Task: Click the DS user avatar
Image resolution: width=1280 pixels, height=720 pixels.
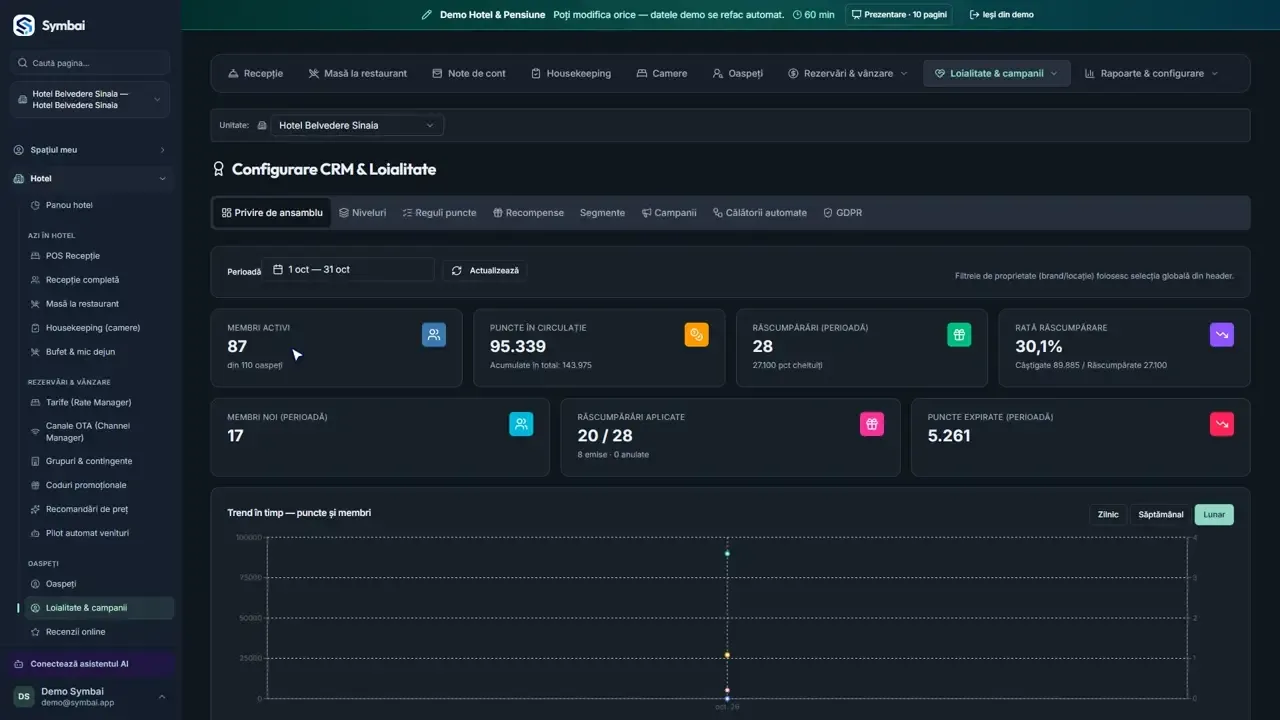Action: (x=23, y=696)
